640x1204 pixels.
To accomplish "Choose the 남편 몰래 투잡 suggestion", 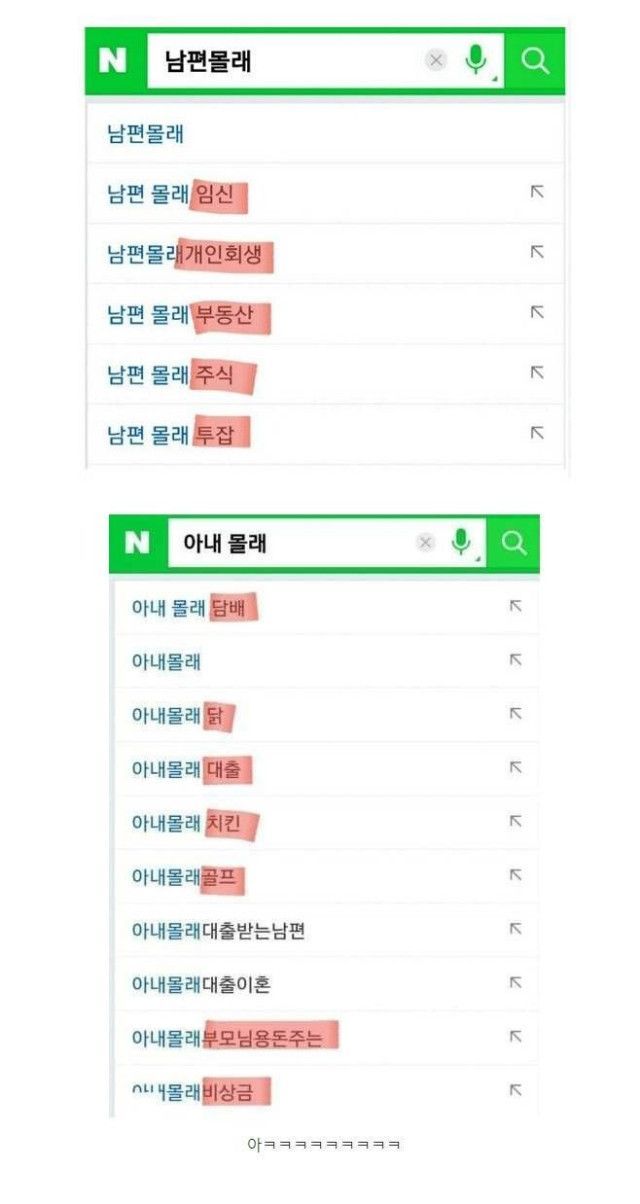I will click(x=177, y=434).
